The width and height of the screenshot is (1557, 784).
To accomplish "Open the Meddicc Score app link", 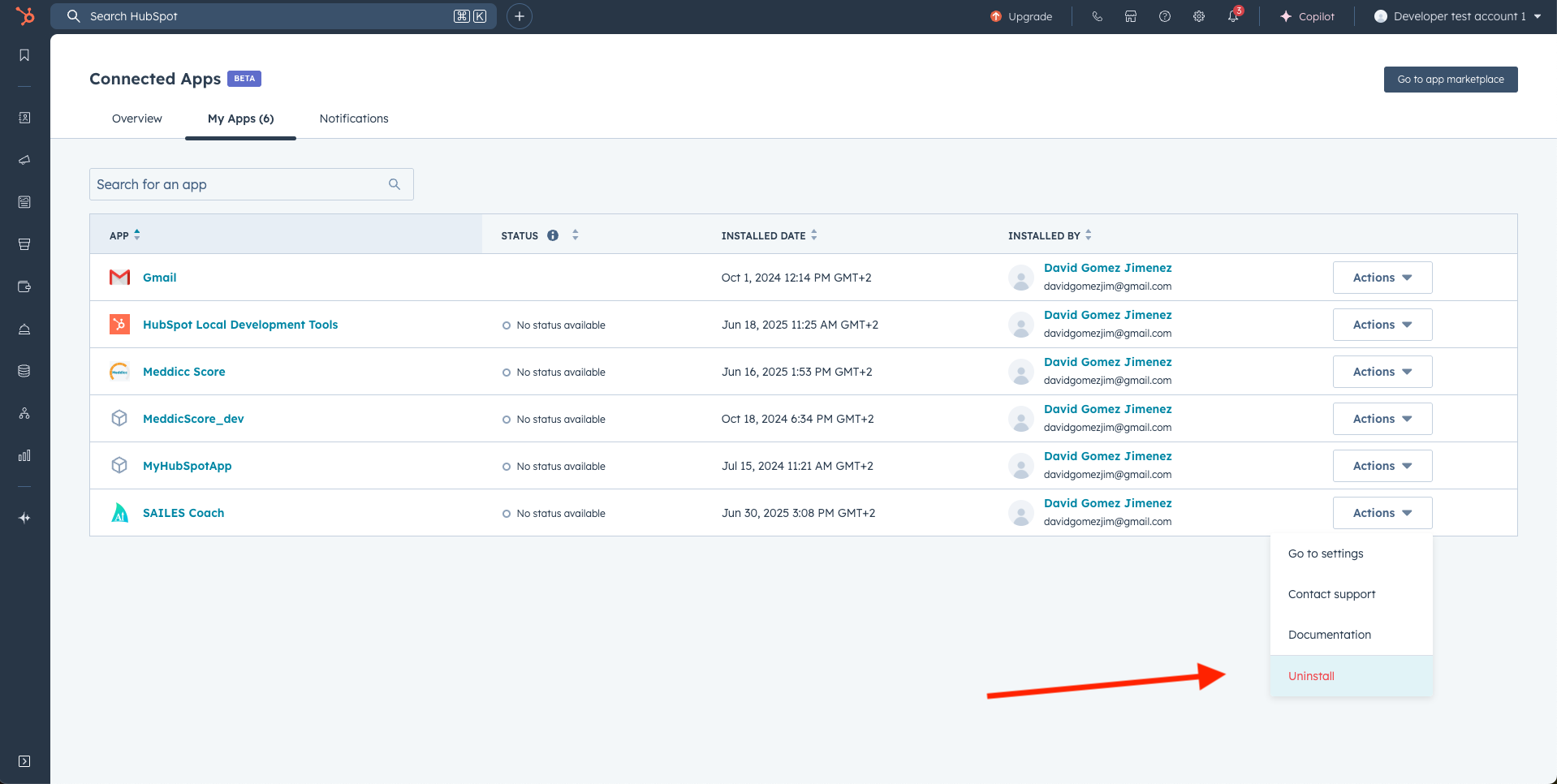I will pyautogui.click(x=184, y=372).
